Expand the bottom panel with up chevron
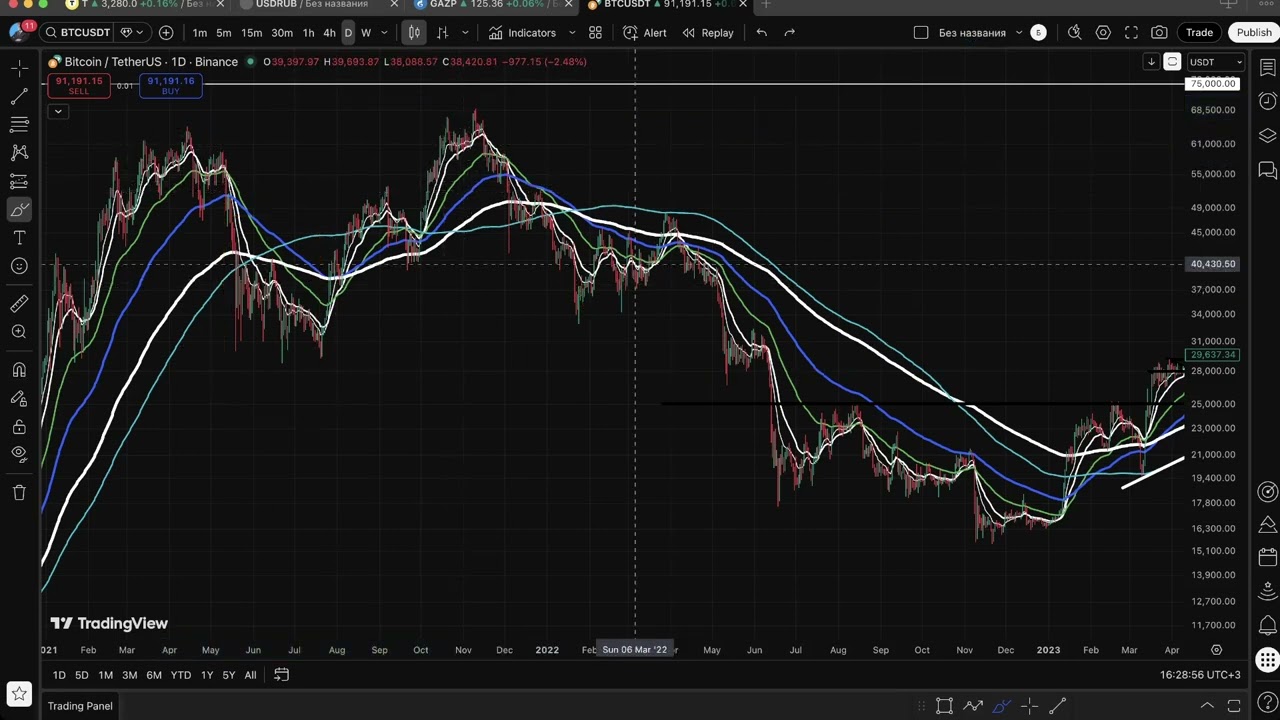Image resolution: width=1280 pixels, height=720 pixels. (x=1207, y=706)
